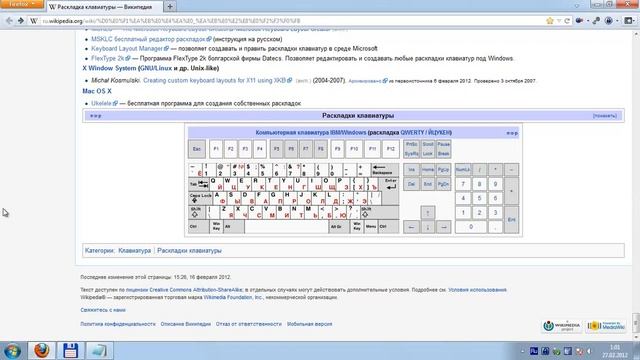Click the Menu key on keyboard diagram
The width and height of the screenshot is (640, 360).
(371, 227)
